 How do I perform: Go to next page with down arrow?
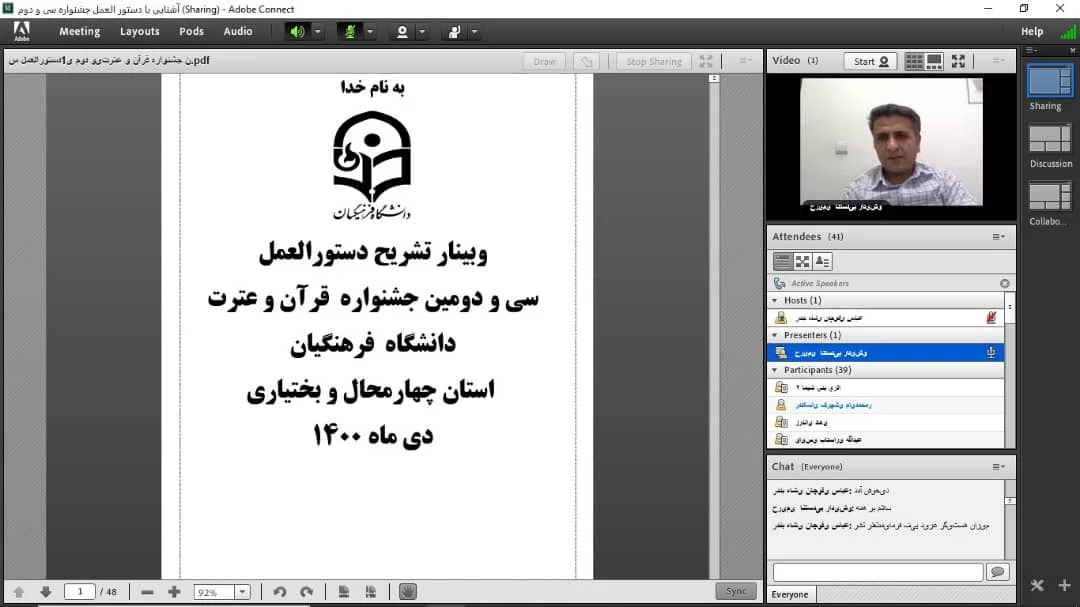45,592
